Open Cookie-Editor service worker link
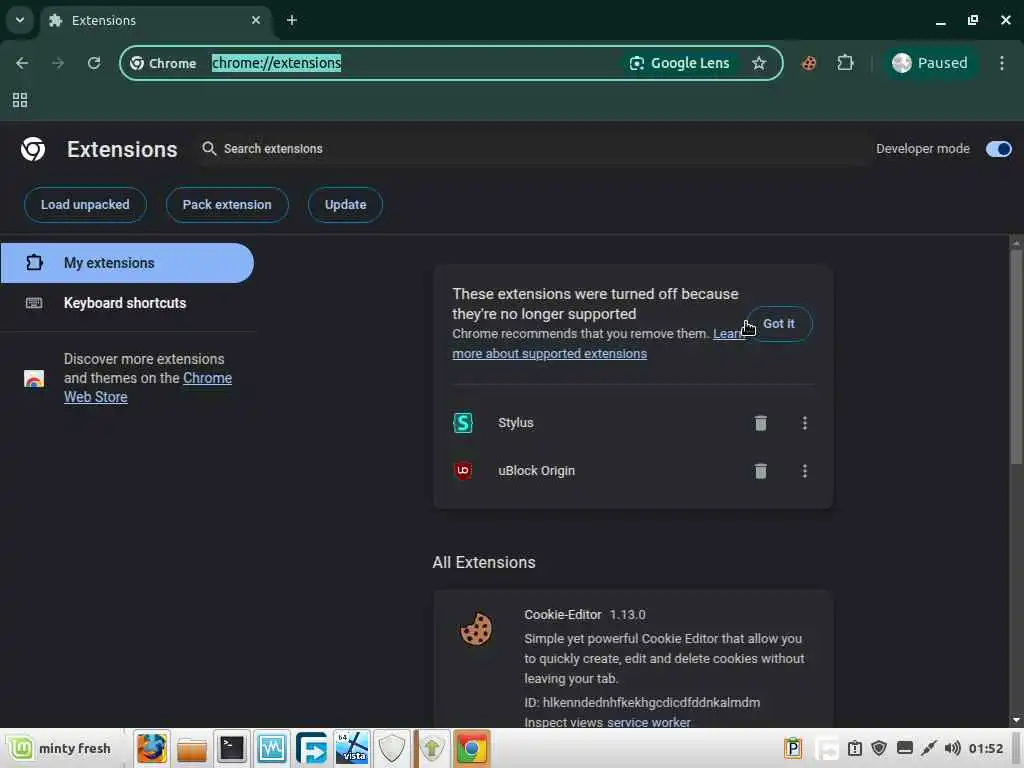Image resolution: width=1024 pixels, height=768 pixels. click(x=648, y=722)
